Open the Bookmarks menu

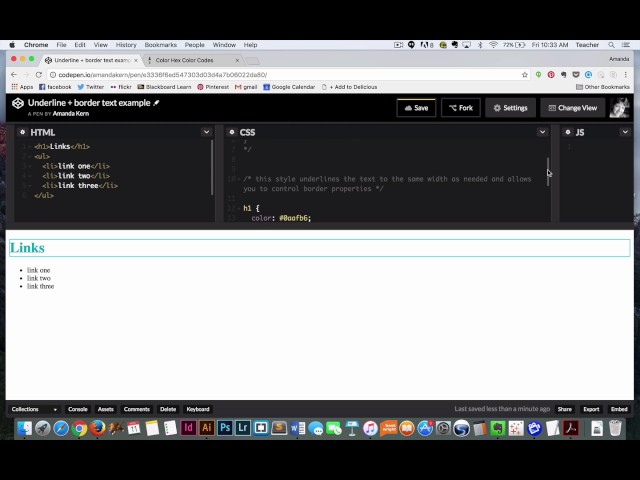click(x=161, y=45)
